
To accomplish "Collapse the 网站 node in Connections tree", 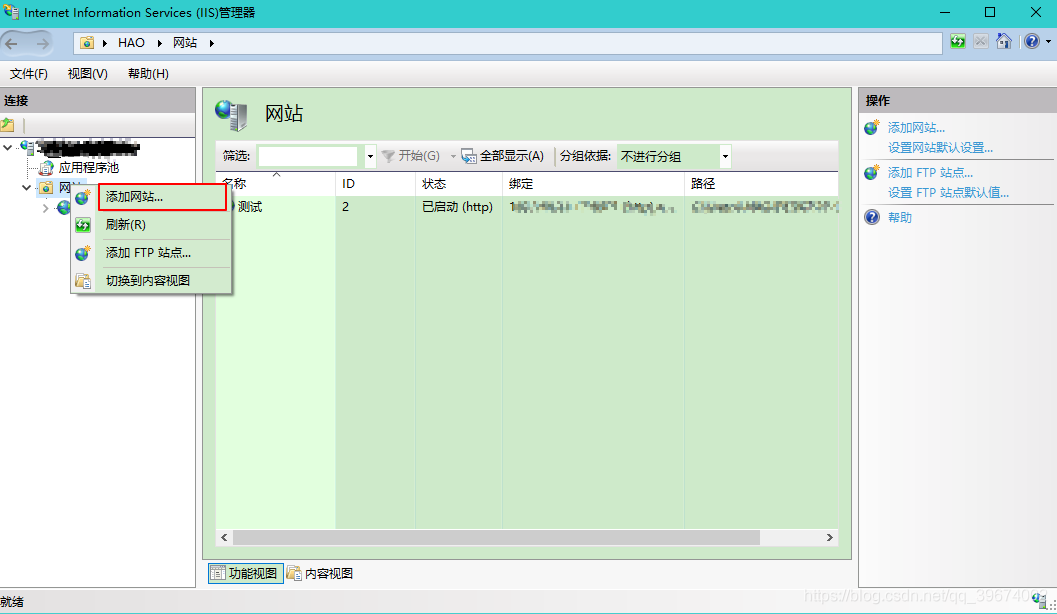I will (x=26, y=187).
